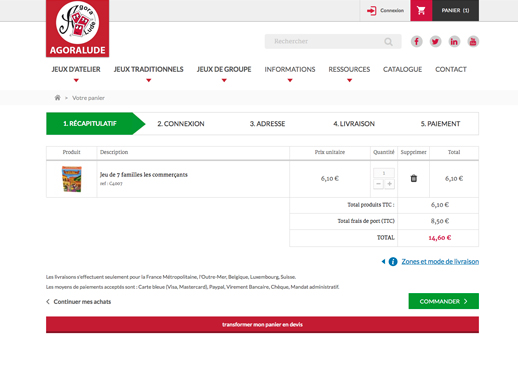This screenshot has width=518, height=372.
Task: Delete item with the trash icon
Action: pyautogui.click(x=414, y=178)
